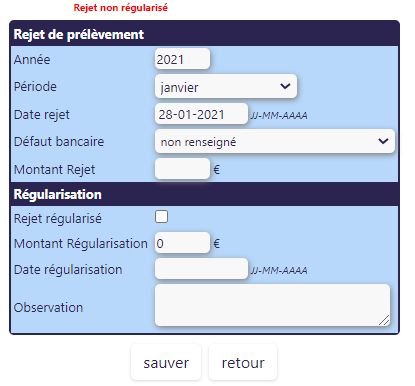
Task: Go back using the retour button
Action: coord(243,362)
